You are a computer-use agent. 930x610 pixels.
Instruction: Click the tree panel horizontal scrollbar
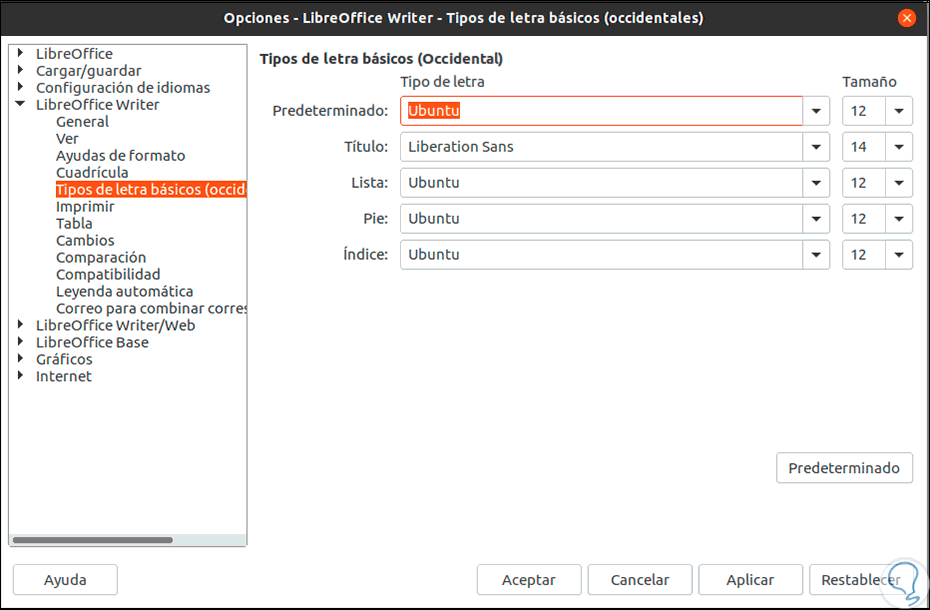(92, 540)
